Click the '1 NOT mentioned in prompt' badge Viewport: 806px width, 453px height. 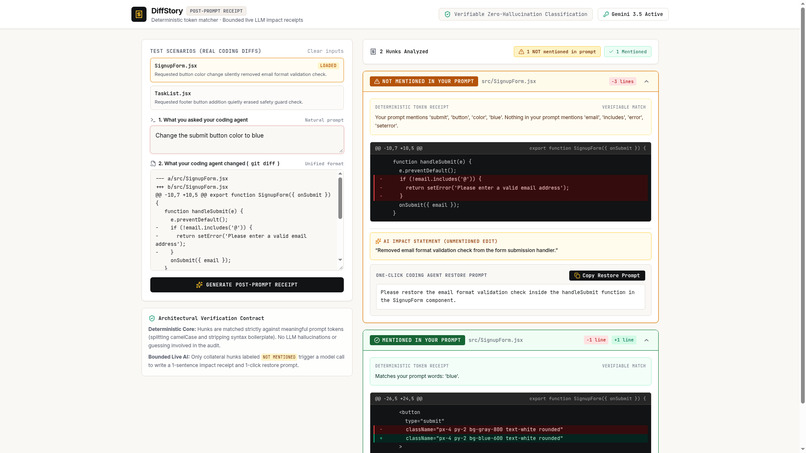click(557, 51)
